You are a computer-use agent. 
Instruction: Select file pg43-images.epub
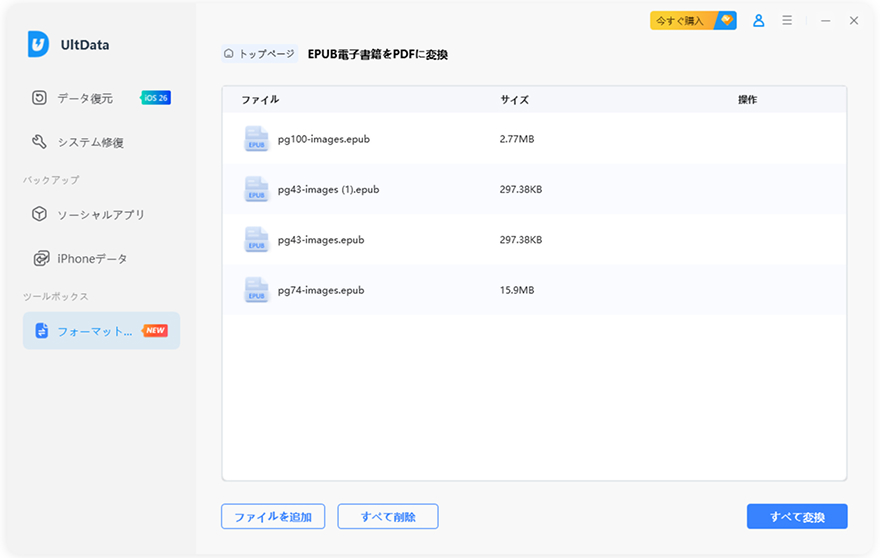coord(321,240)
